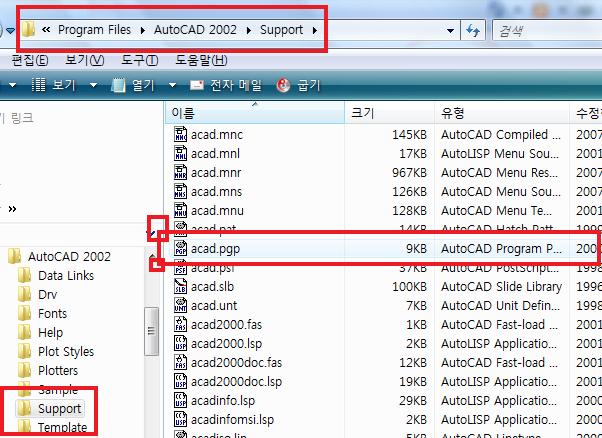Click the 검색 search field
The image size is (602, 438).
(x=547, y=30)
